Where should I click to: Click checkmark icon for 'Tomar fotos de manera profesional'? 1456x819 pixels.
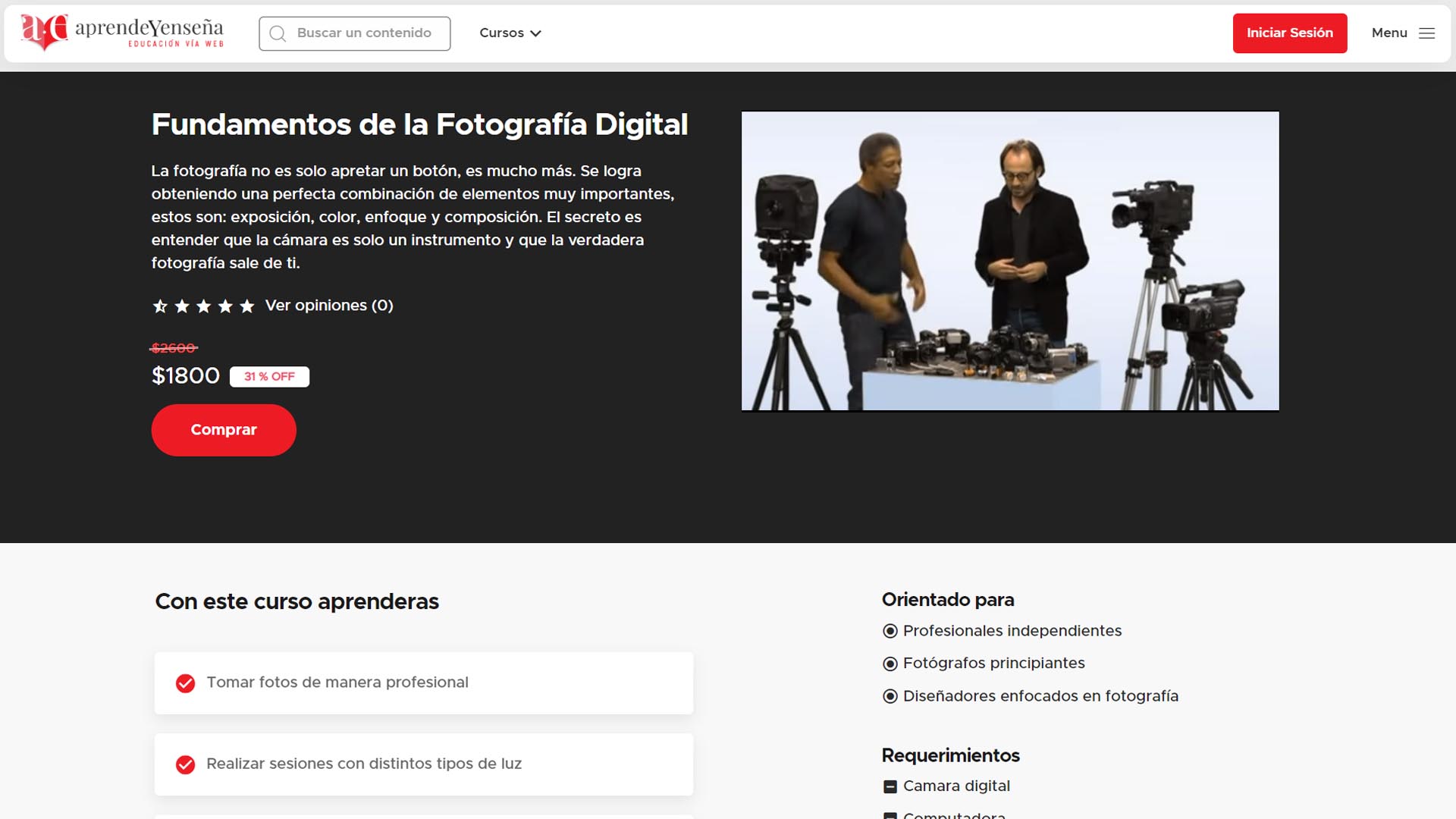(185, 683)
